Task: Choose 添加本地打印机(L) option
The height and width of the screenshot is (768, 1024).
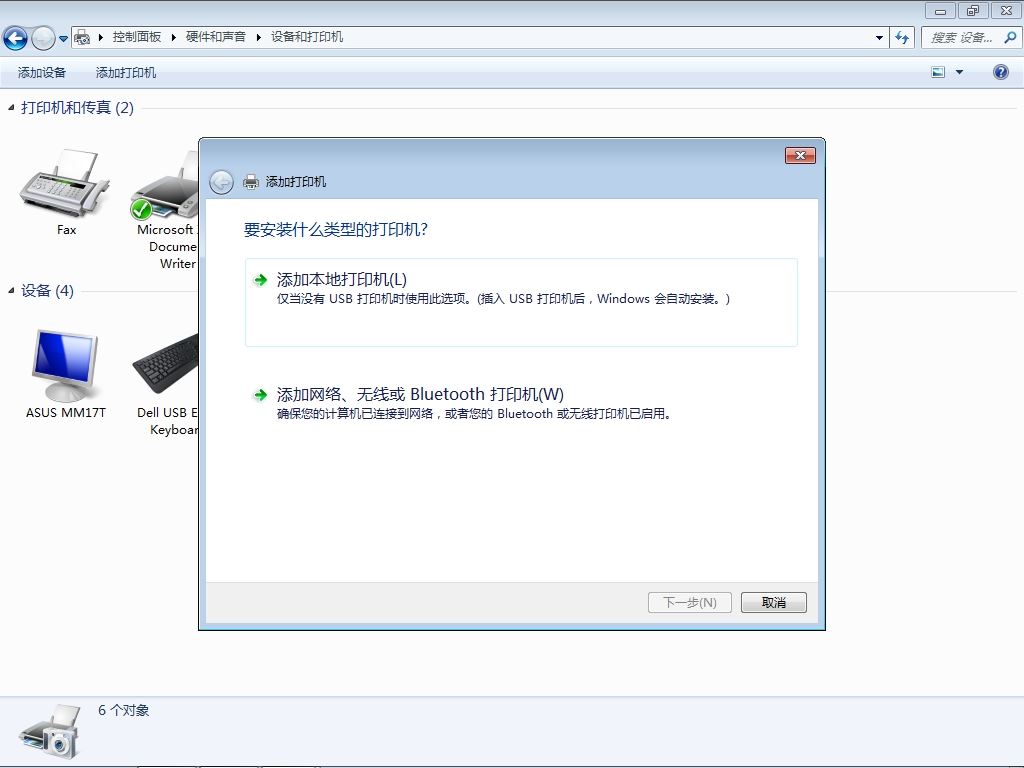Action: coord(521,302)
